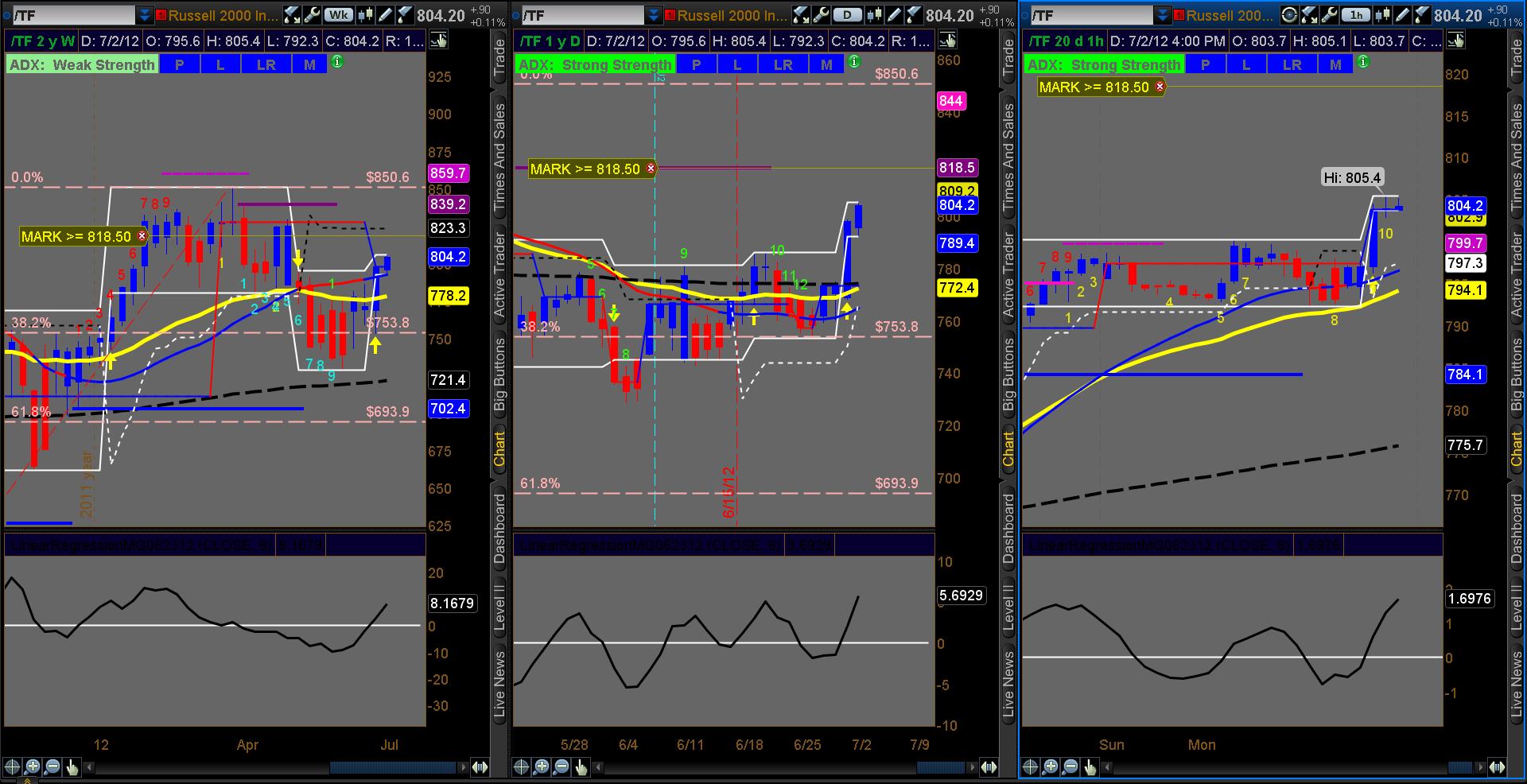Image resolution: width=1527 pixels, height=784 pixels.
Task: Zoom in on the weekly chart
Action: (x=32, y=767)
